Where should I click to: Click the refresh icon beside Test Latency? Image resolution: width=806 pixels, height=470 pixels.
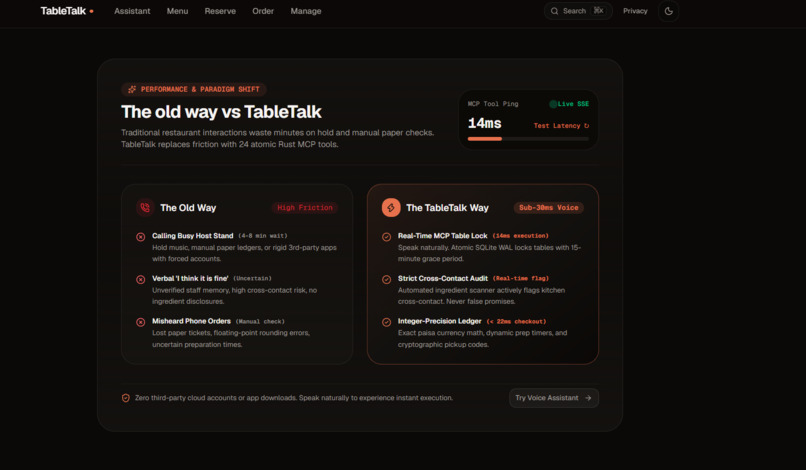click(587, 125)
